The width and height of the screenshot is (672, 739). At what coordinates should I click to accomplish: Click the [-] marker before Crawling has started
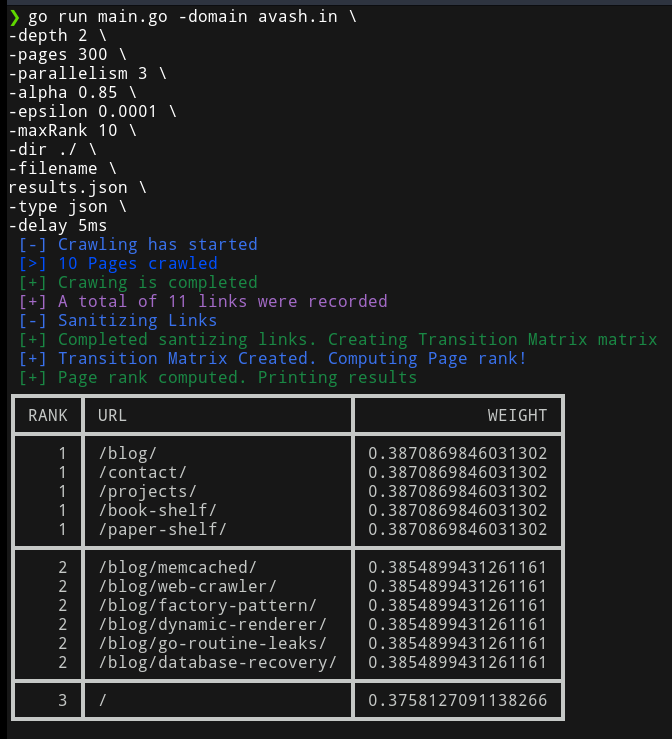tap(33, 245)
